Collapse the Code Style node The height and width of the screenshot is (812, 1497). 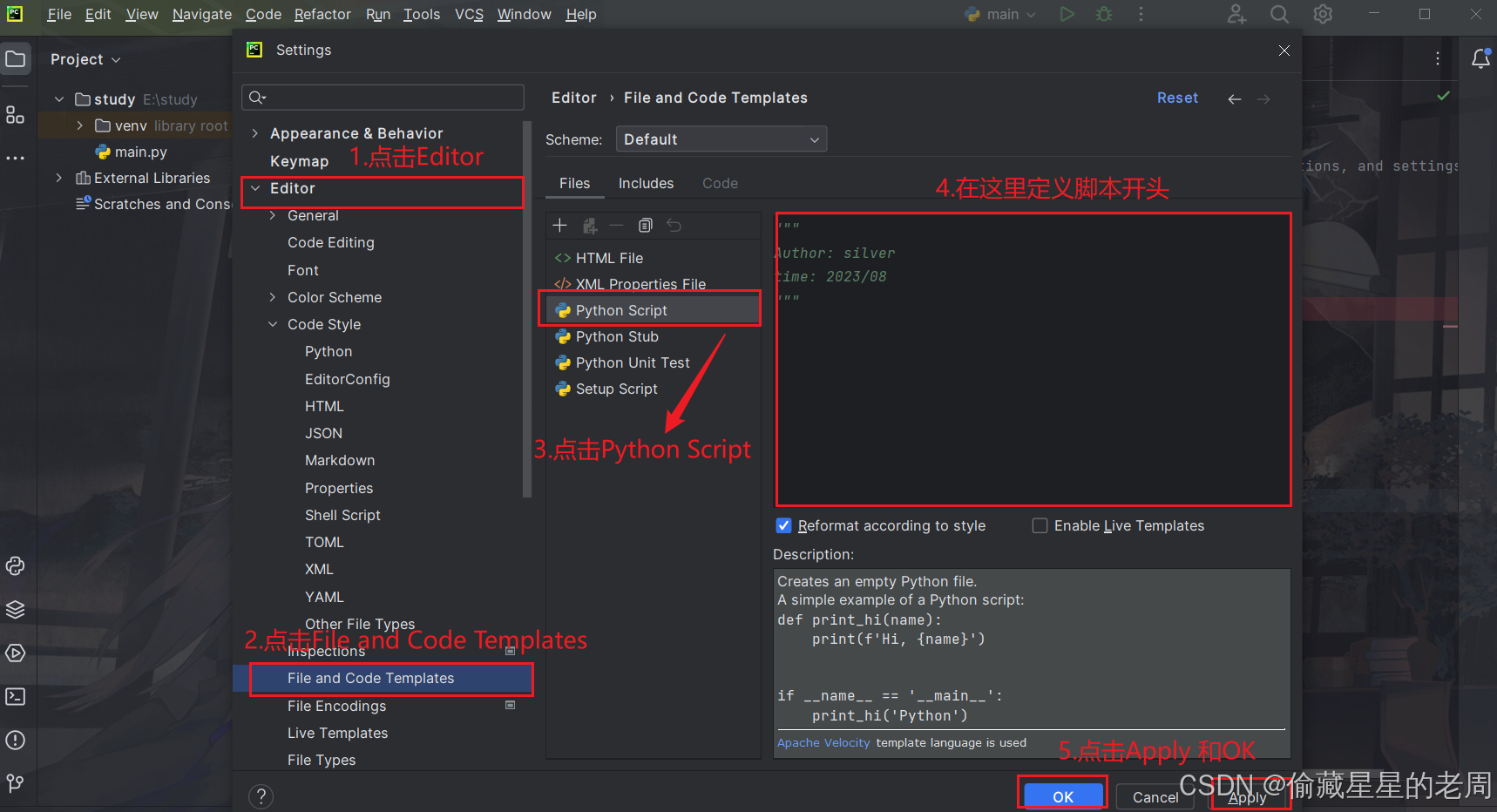point(273,324)
